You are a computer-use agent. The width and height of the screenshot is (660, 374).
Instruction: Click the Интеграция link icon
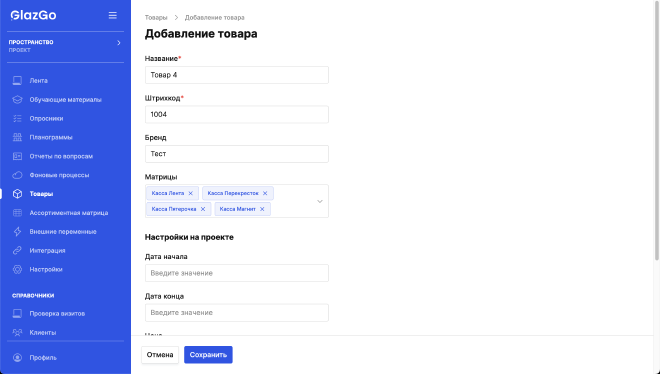[x=17, y=250]
